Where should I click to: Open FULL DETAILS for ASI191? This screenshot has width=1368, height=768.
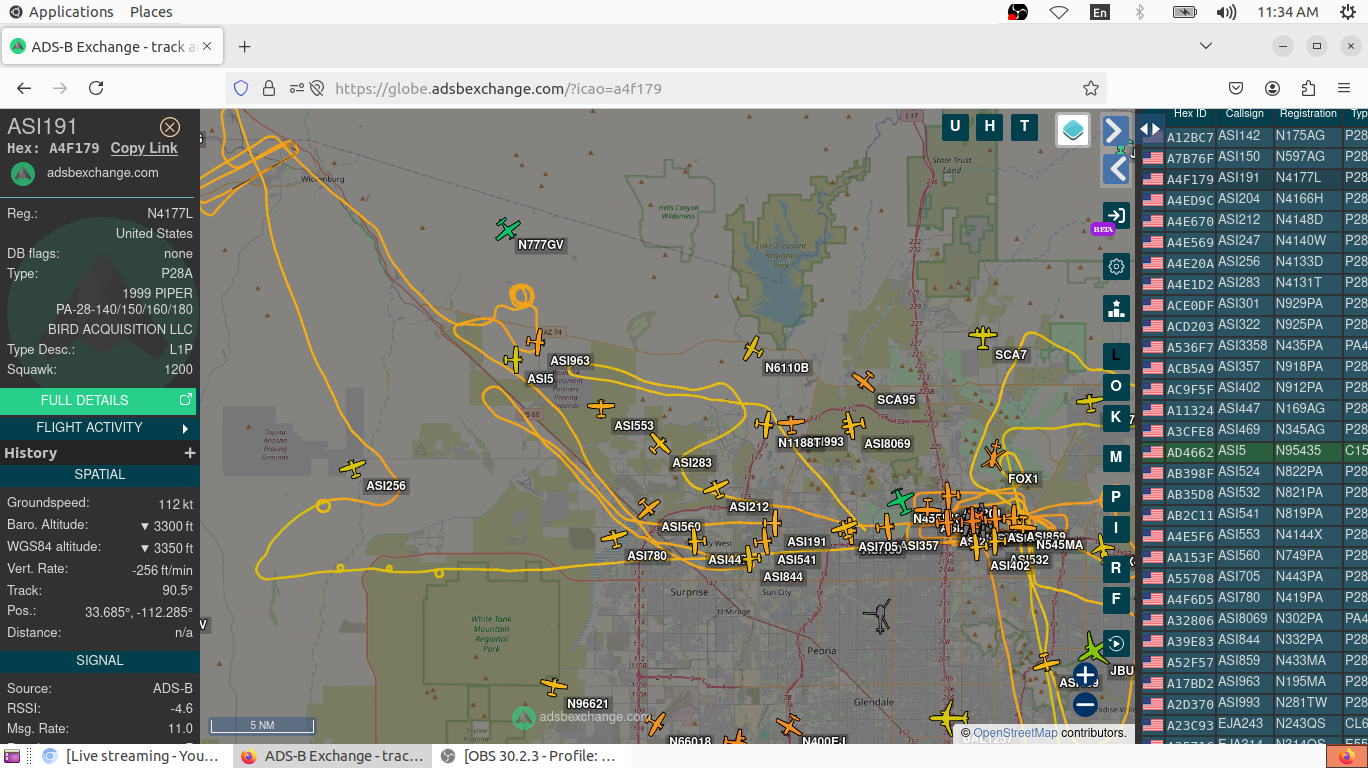(98, 401)
